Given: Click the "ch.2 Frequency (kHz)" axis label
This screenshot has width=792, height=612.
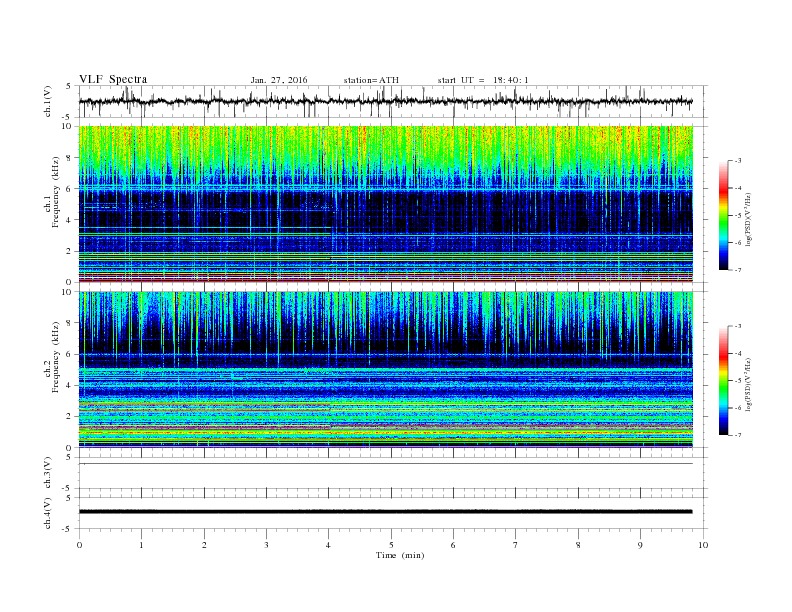Looking at the screenshot, I should (x=52, y=358).
